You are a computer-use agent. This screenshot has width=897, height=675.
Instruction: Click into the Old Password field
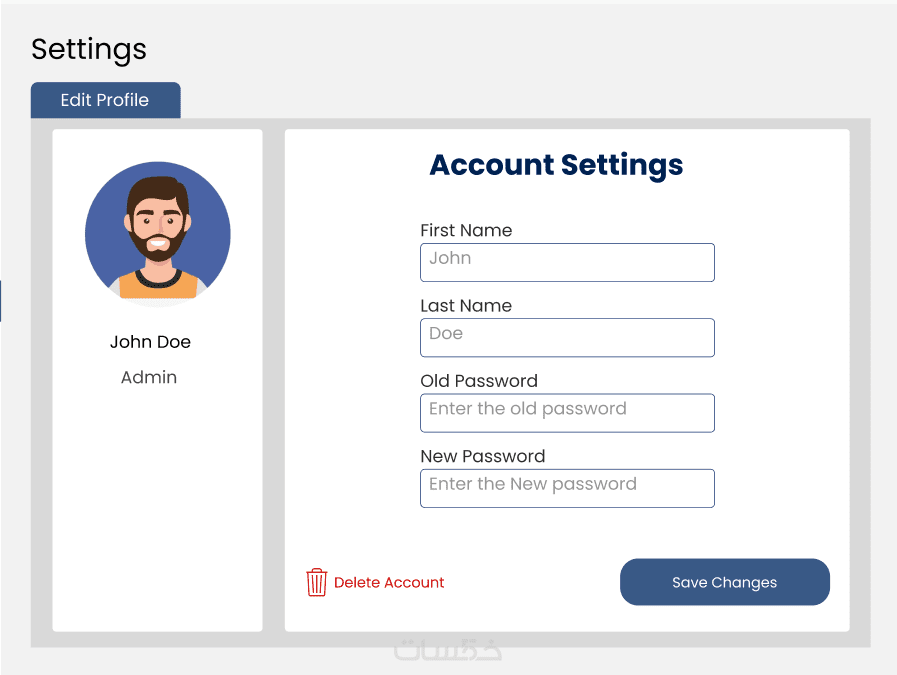[567, 413]
